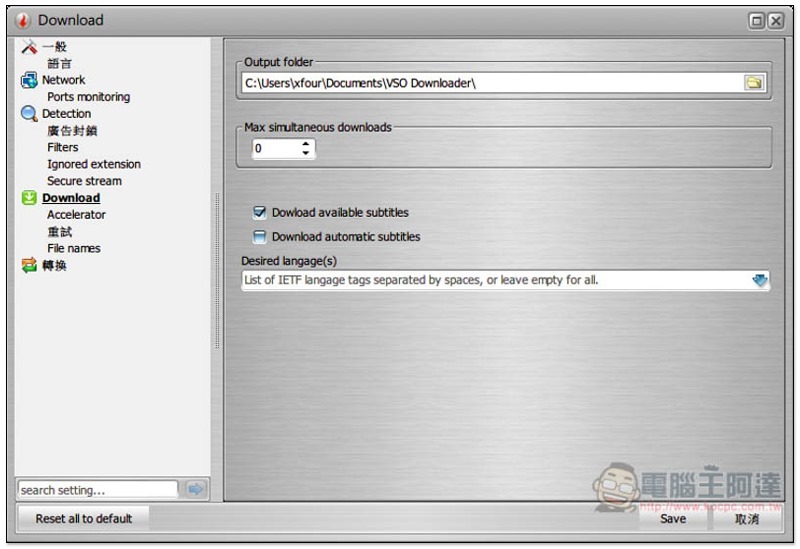The width and height of the screenshot is (800, 549).
Task: Click the VSO flame logo in title bar
Action: pos(22,20)
